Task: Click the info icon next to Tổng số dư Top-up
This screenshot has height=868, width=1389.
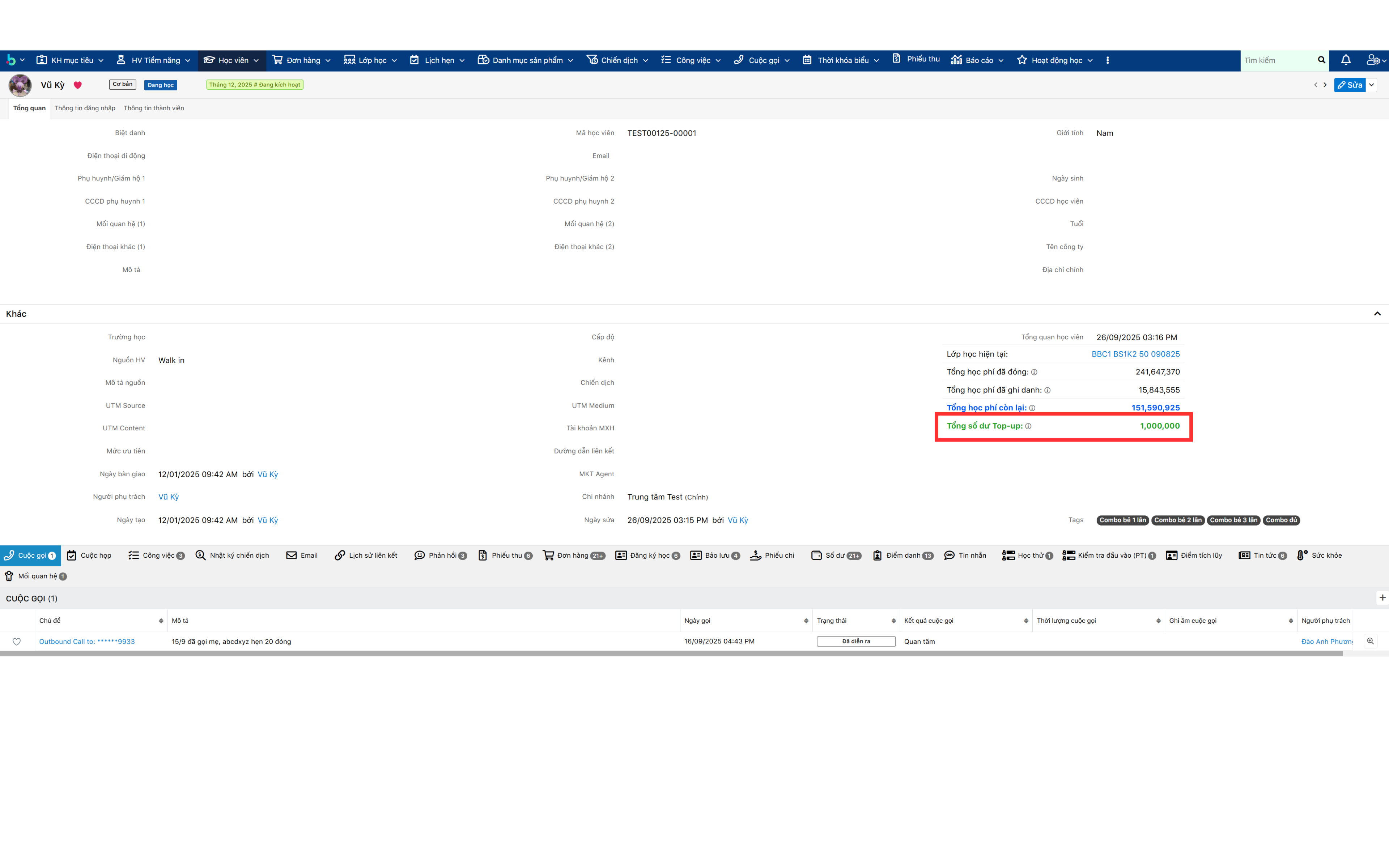Action: click(x=1029, y=426)
